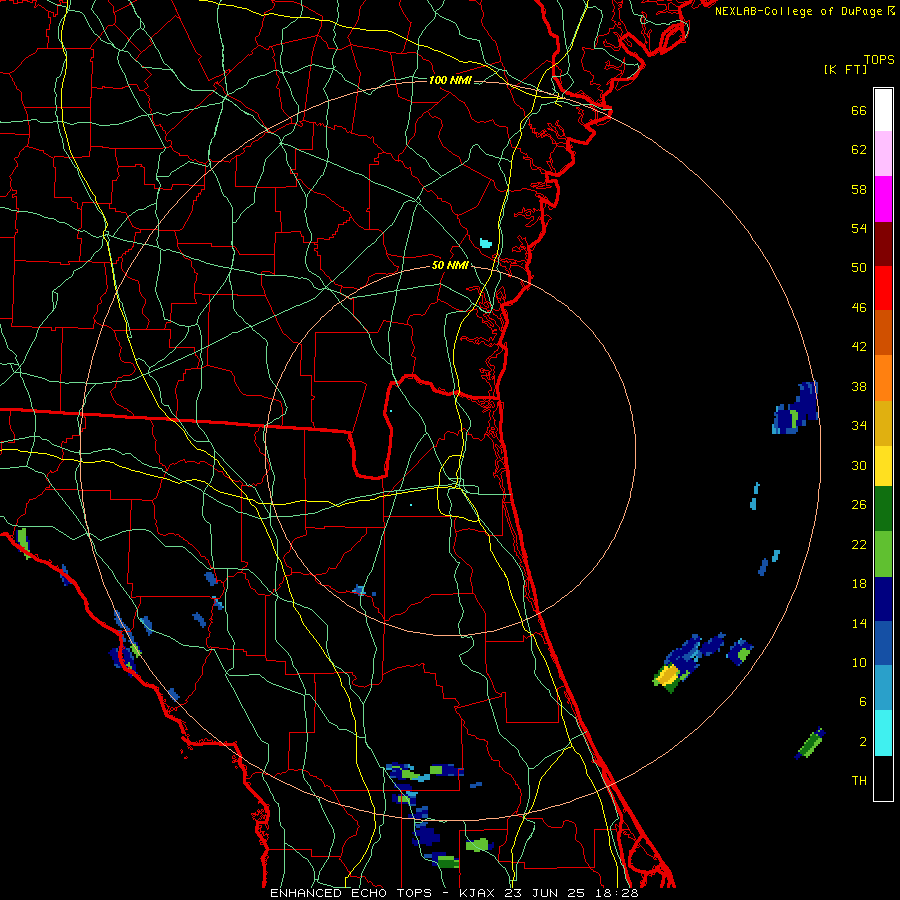Click the legend value "2"
Image resolution: width=900 pixels, height=900 pixels.
[863, 742]
